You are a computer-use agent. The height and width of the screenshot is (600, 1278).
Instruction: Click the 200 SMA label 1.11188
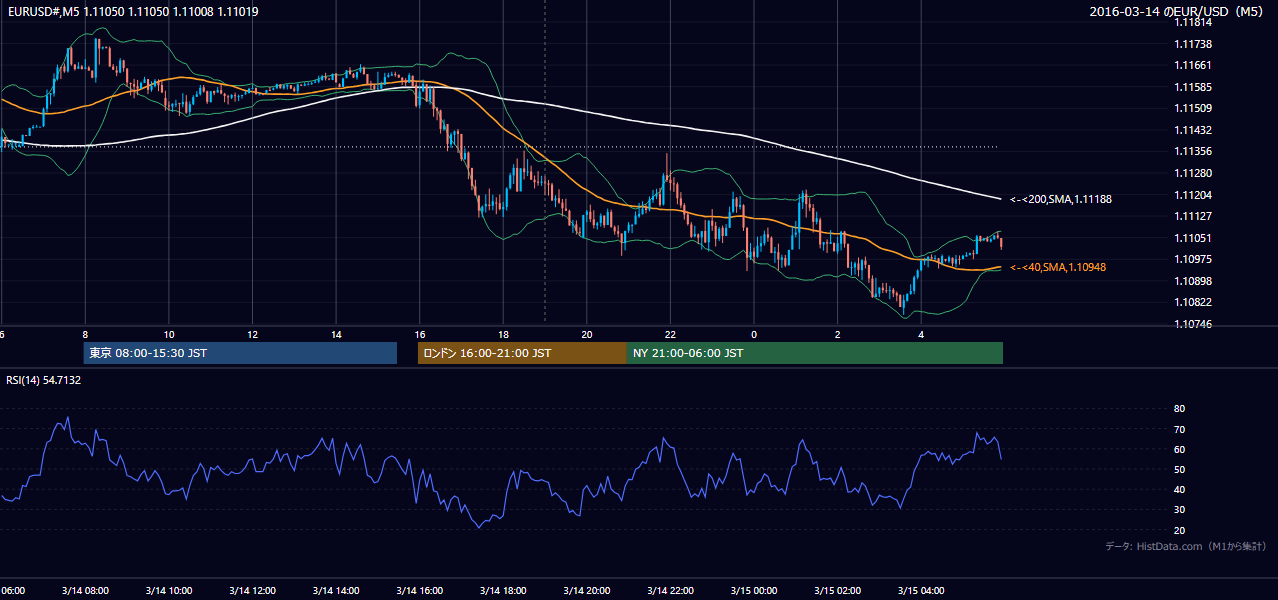(1061, 199)
